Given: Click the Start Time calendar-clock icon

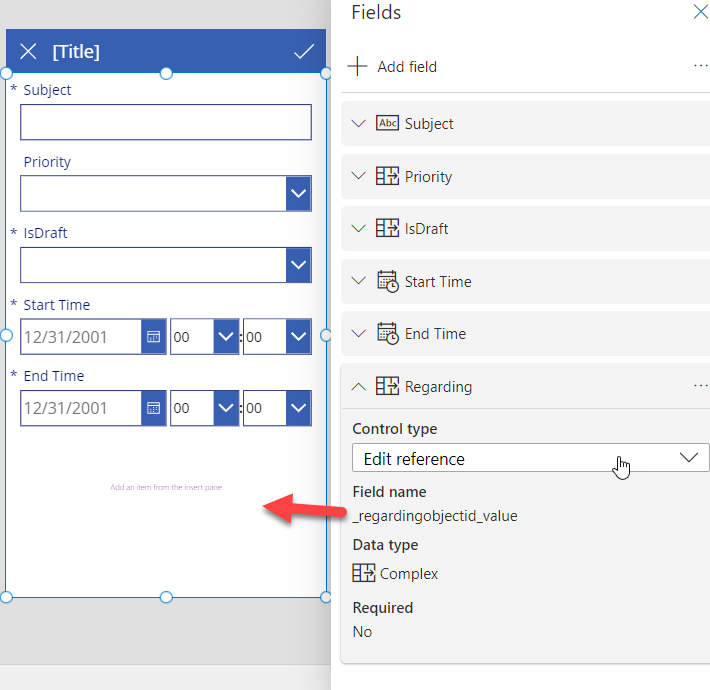Looking at the screenshot, I should [x=388, y=282].
